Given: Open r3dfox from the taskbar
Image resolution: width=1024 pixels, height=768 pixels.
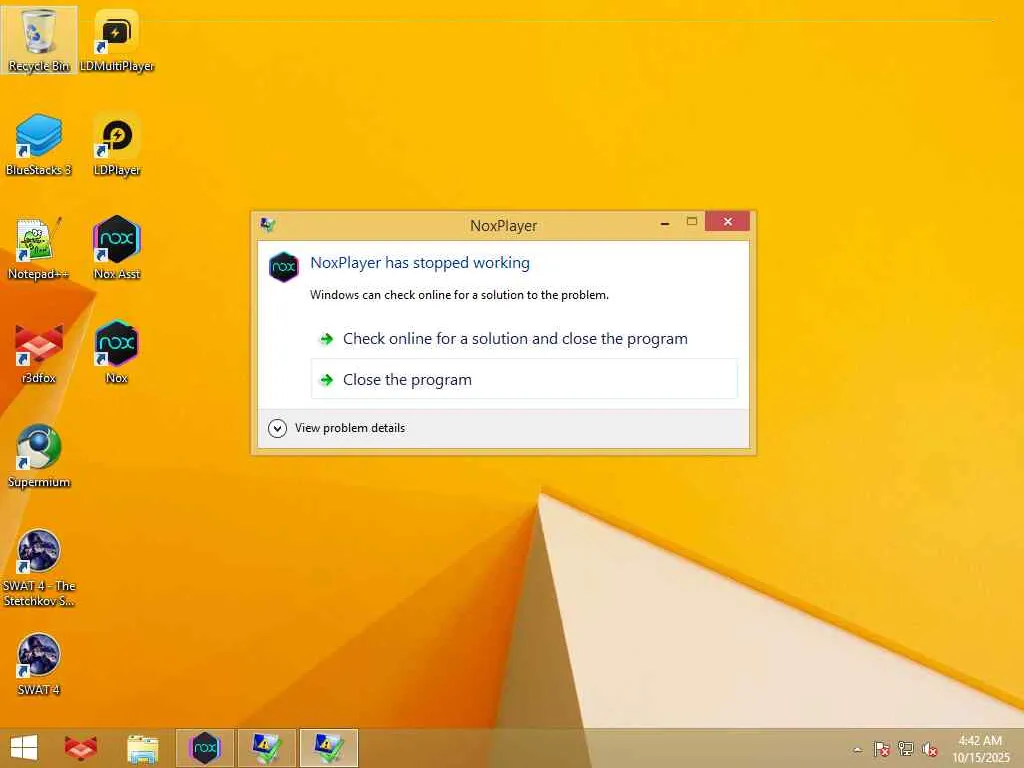Looking at the screenshot, I should tap(81, 748).
